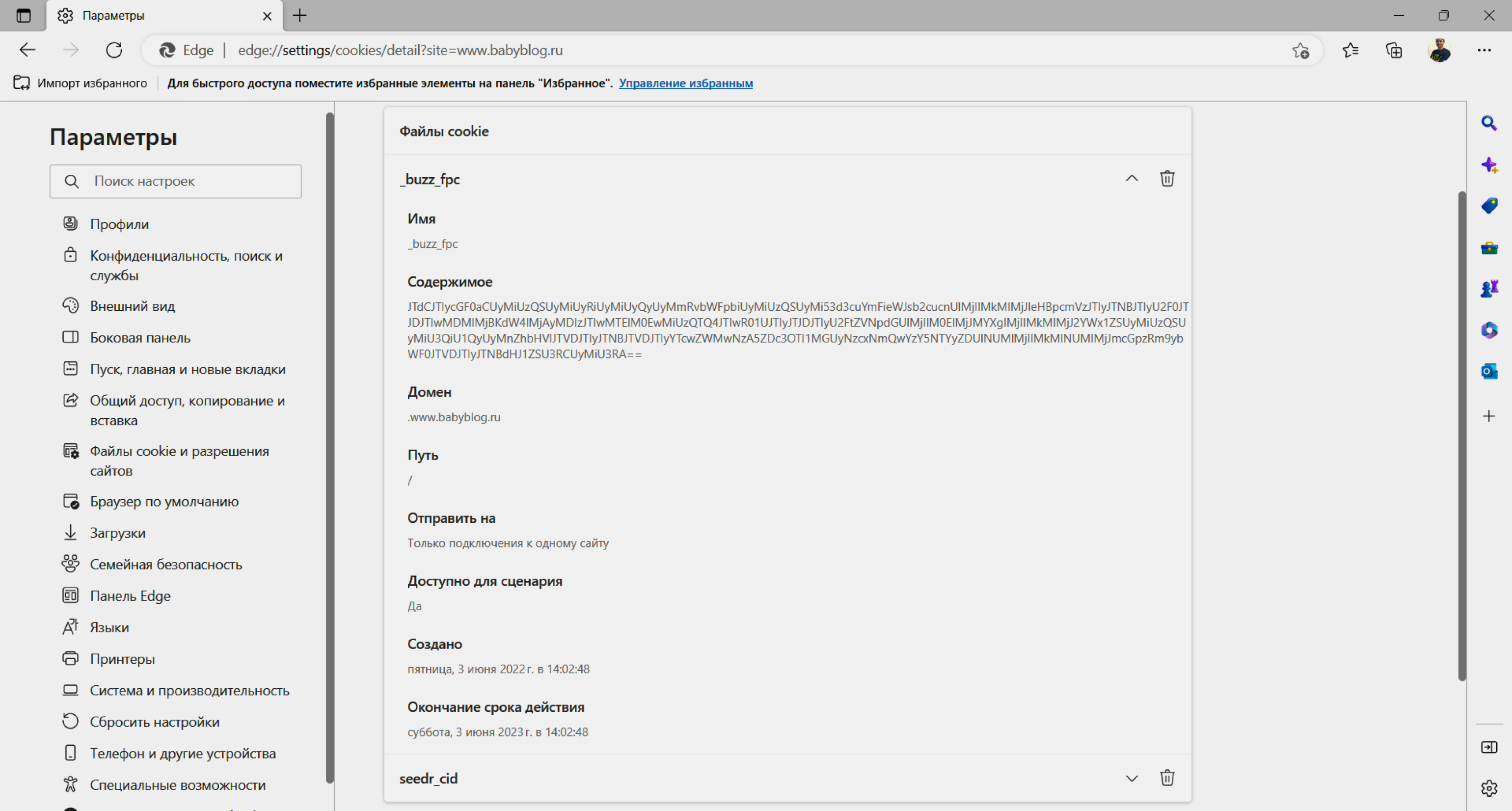
Task: Open more options menu with ellipsis button
Action: coord(1485,50)
